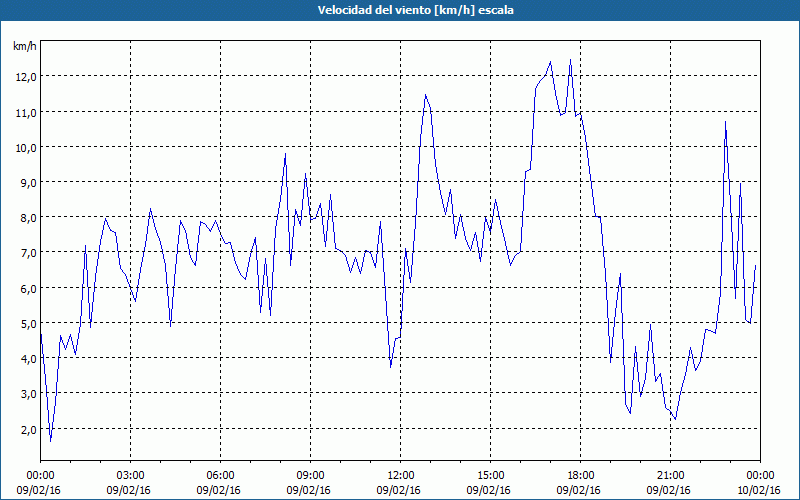
Task: Click the chart title 'Velocidad del viento [km/h] escala'
Action: click(x=415, y=10)
